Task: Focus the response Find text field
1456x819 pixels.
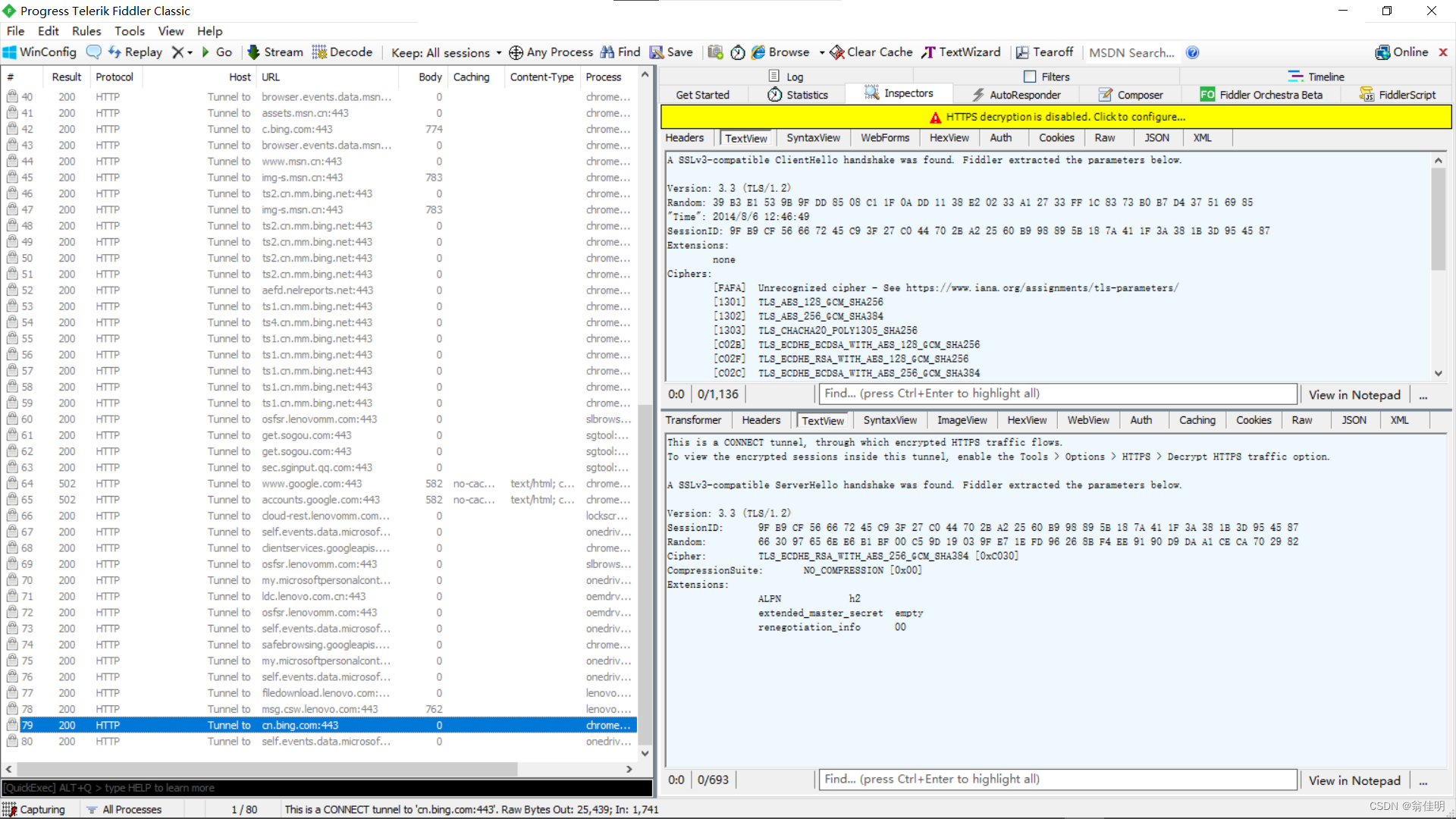Action: click(1058, 780)
